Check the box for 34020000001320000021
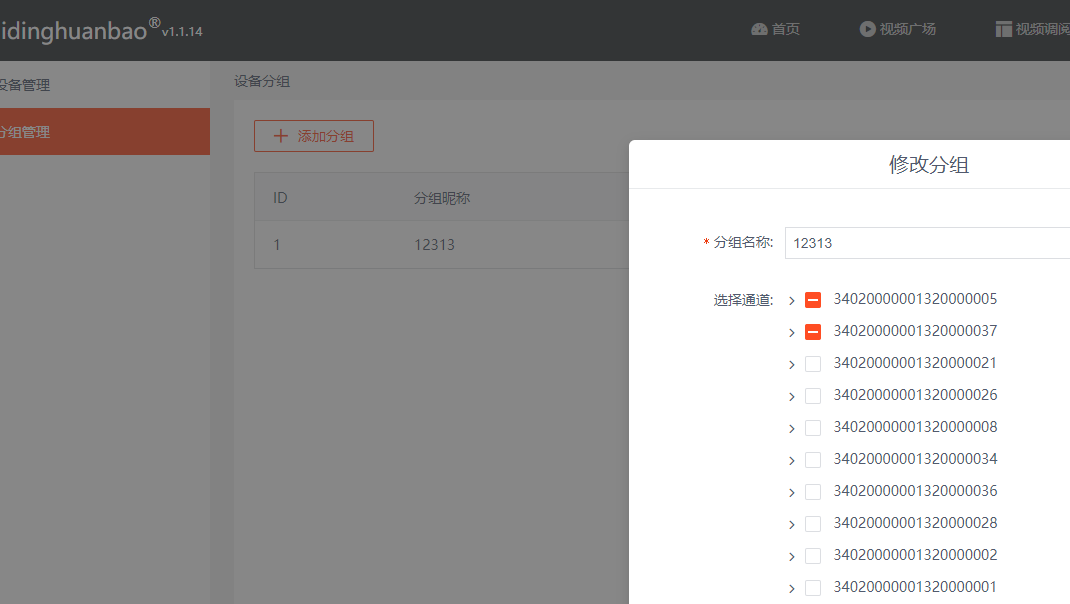Image resolution: width=1070 pixels, height=604 pixels. click(813, 364)
